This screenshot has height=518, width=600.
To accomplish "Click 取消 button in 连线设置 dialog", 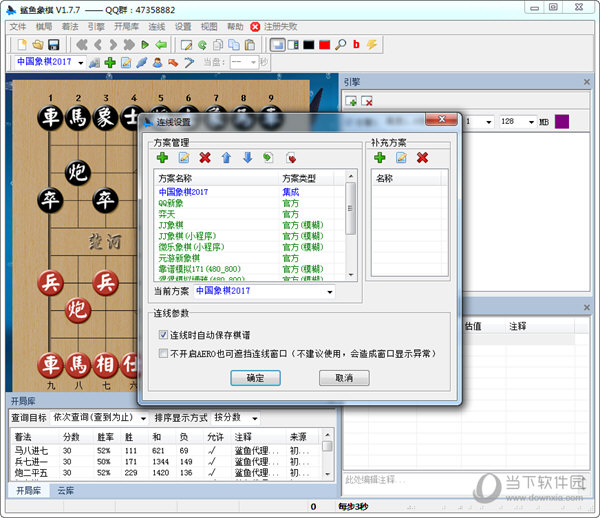I will point(344,378).
